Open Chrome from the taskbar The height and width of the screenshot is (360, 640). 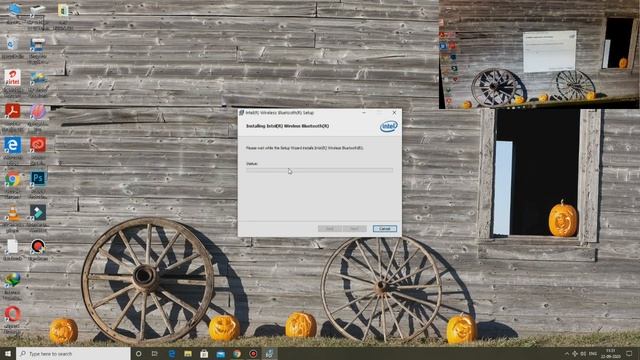[x=237, y=353]
